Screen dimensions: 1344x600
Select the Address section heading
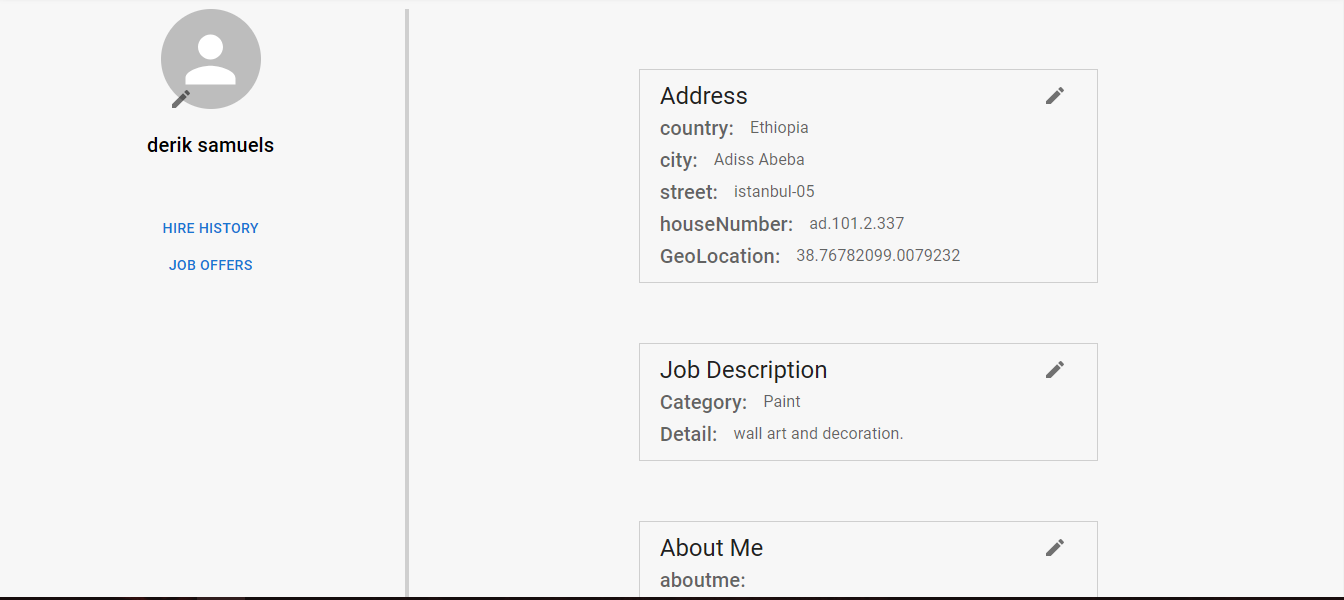pyautogui.click(x=704, y=96)
